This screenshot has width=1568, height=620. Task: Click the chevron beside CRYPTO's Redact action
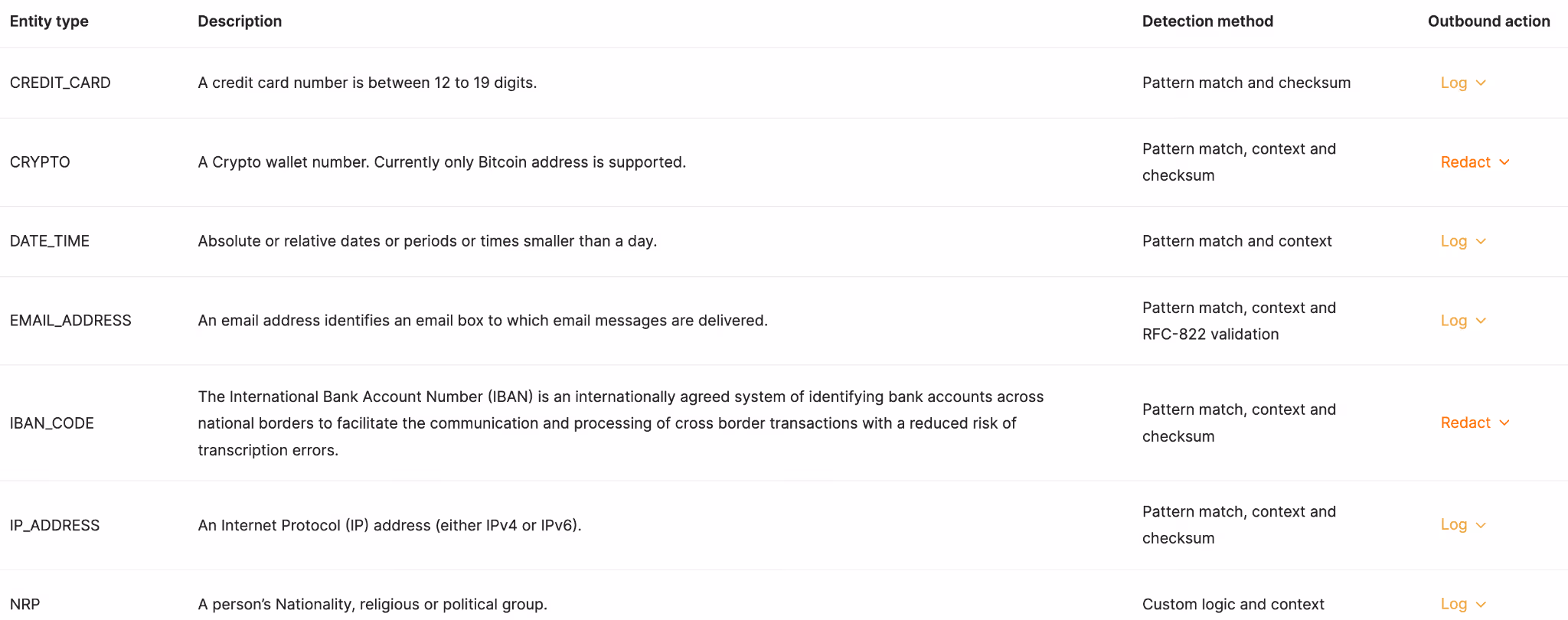click(1505, 162)
